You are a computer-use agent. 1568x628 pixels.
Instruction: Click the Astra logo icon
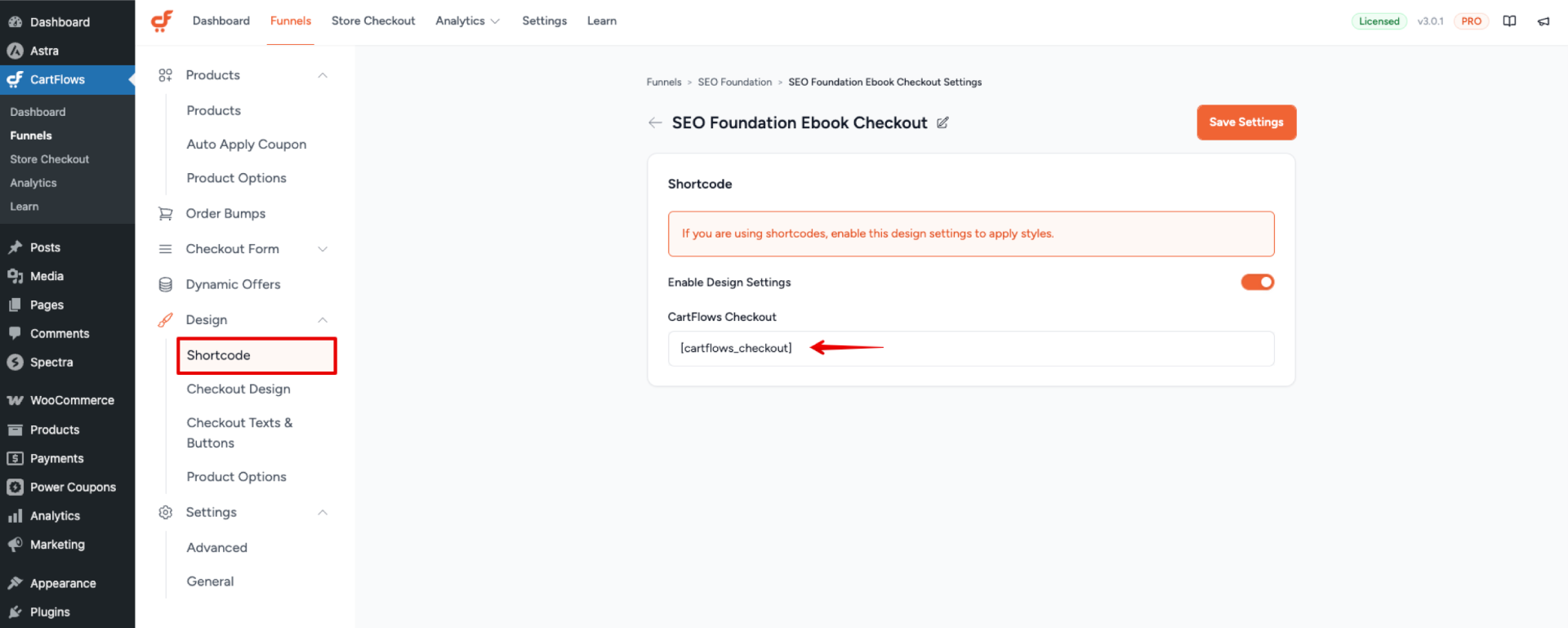pyautogui.click(x=15, y=51)
